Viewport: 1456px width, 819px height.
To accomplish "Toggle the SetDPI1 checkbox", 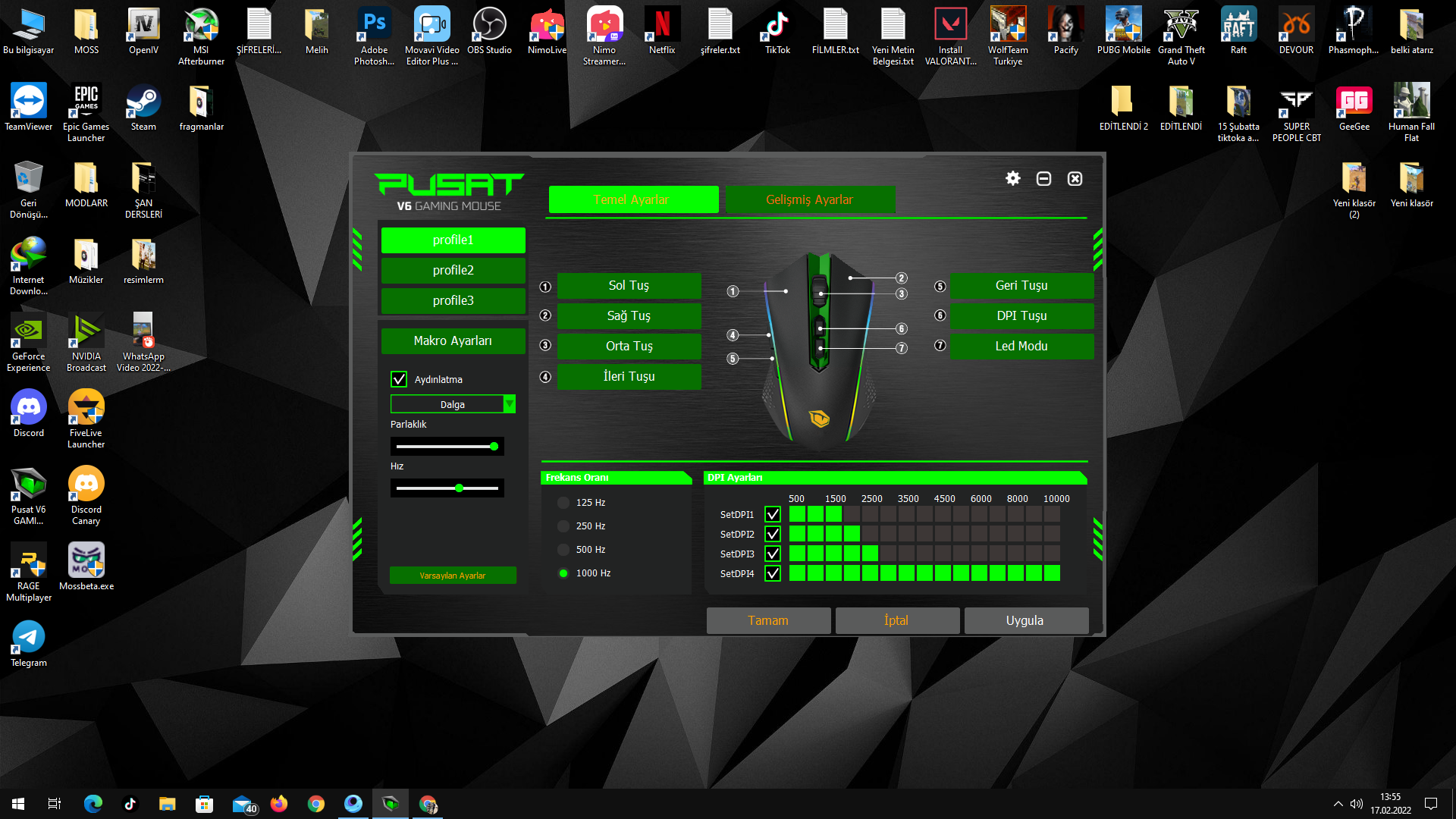I will tap(773, 514).
